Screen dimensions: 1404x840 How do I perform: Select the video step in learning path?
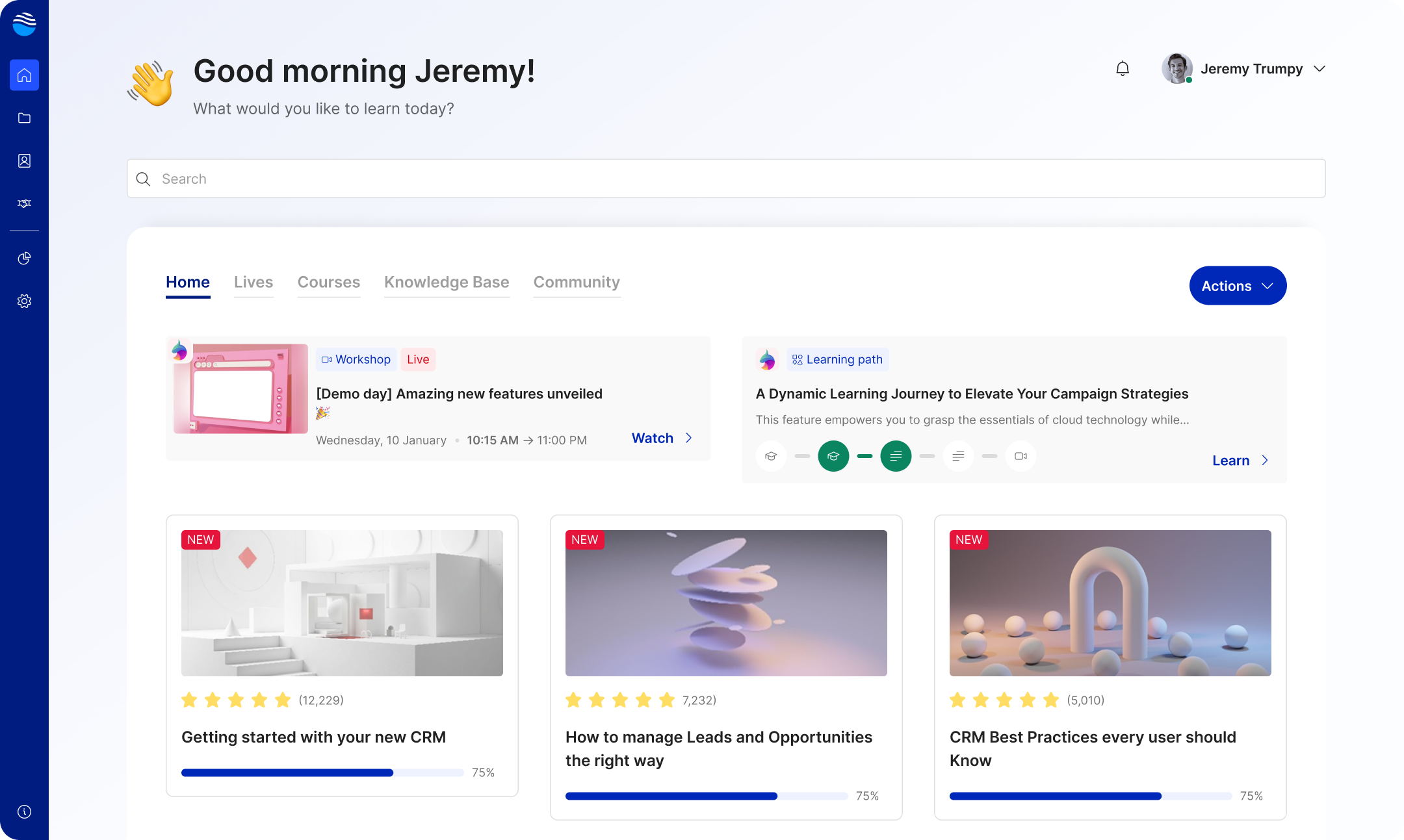[1020, 456]
